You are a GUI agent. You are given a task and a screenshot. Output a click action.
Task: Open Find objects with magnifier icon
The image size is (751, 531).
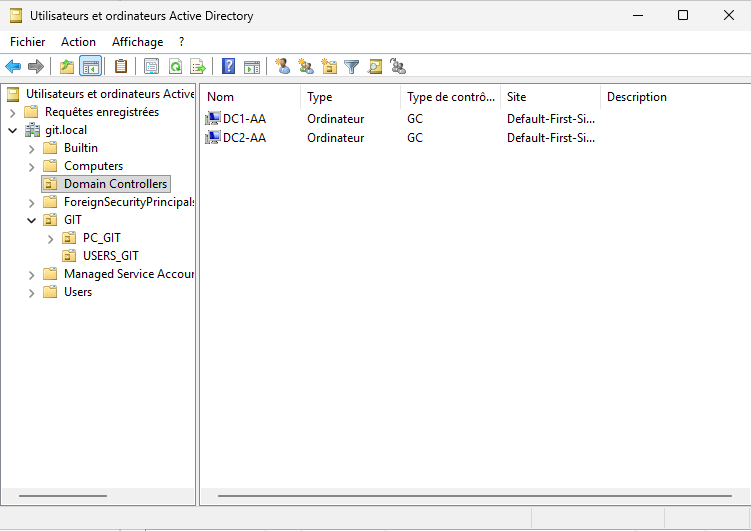pyautogui.click(x=375, y=67)
